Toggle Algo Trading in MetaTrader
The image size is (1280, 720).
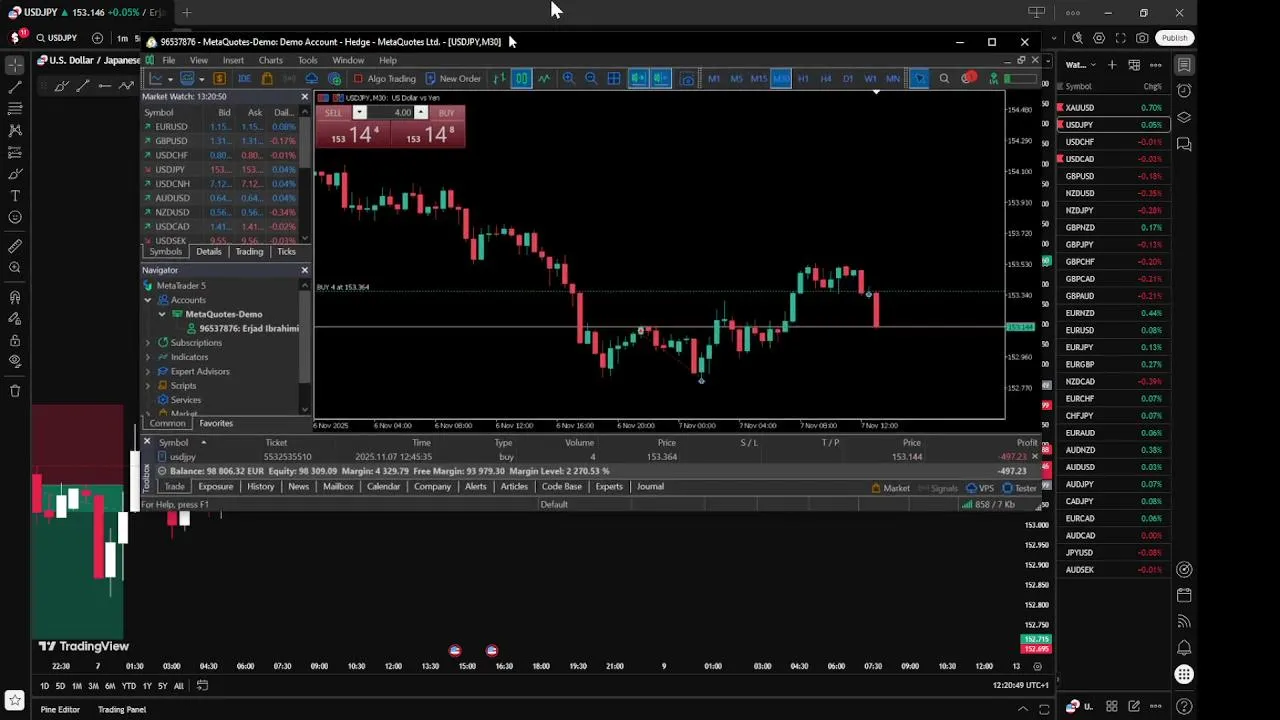(x=384, y=78)
